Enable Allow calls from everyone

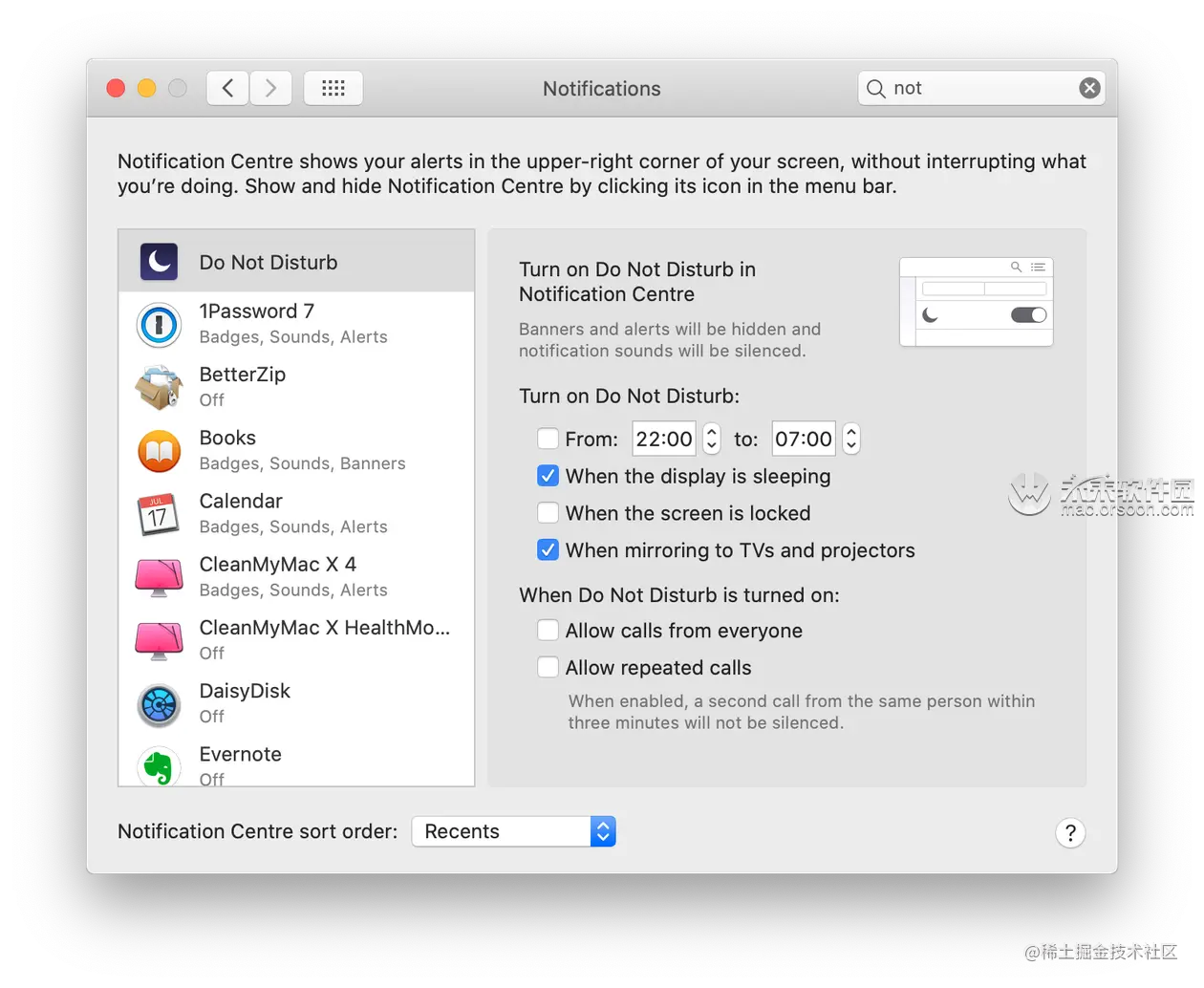(548, 631)
